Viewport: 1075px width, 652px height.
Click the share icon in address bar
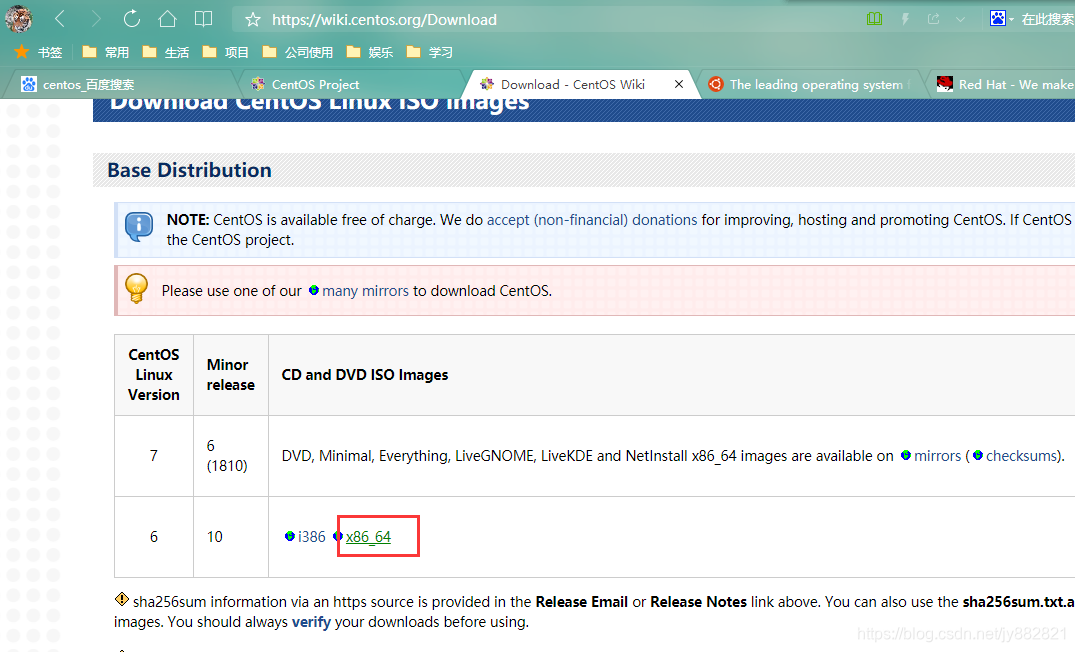(934, 19)
